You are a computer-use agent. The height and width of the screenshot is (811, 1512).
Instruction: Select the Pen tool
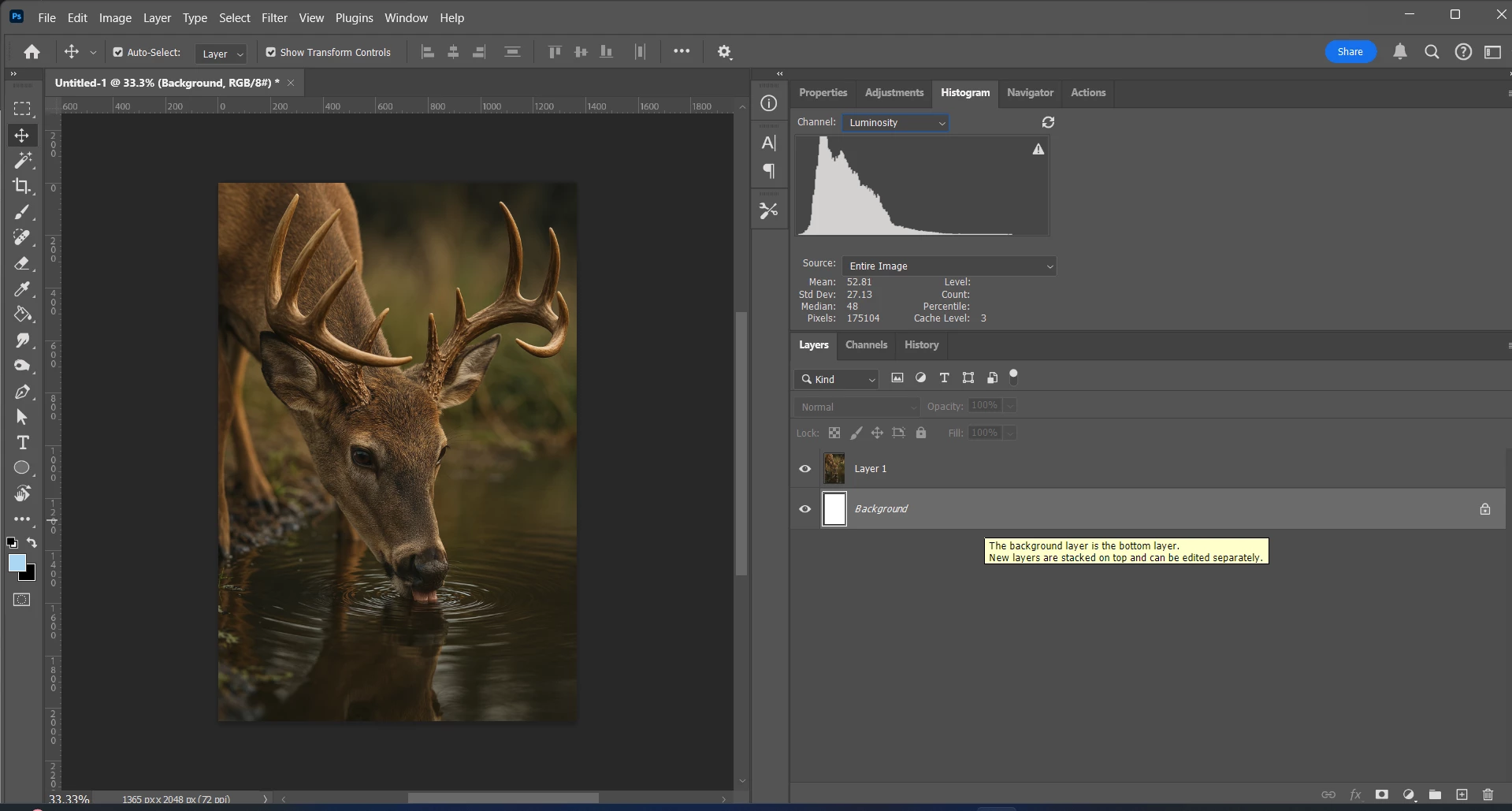[22, 392]
